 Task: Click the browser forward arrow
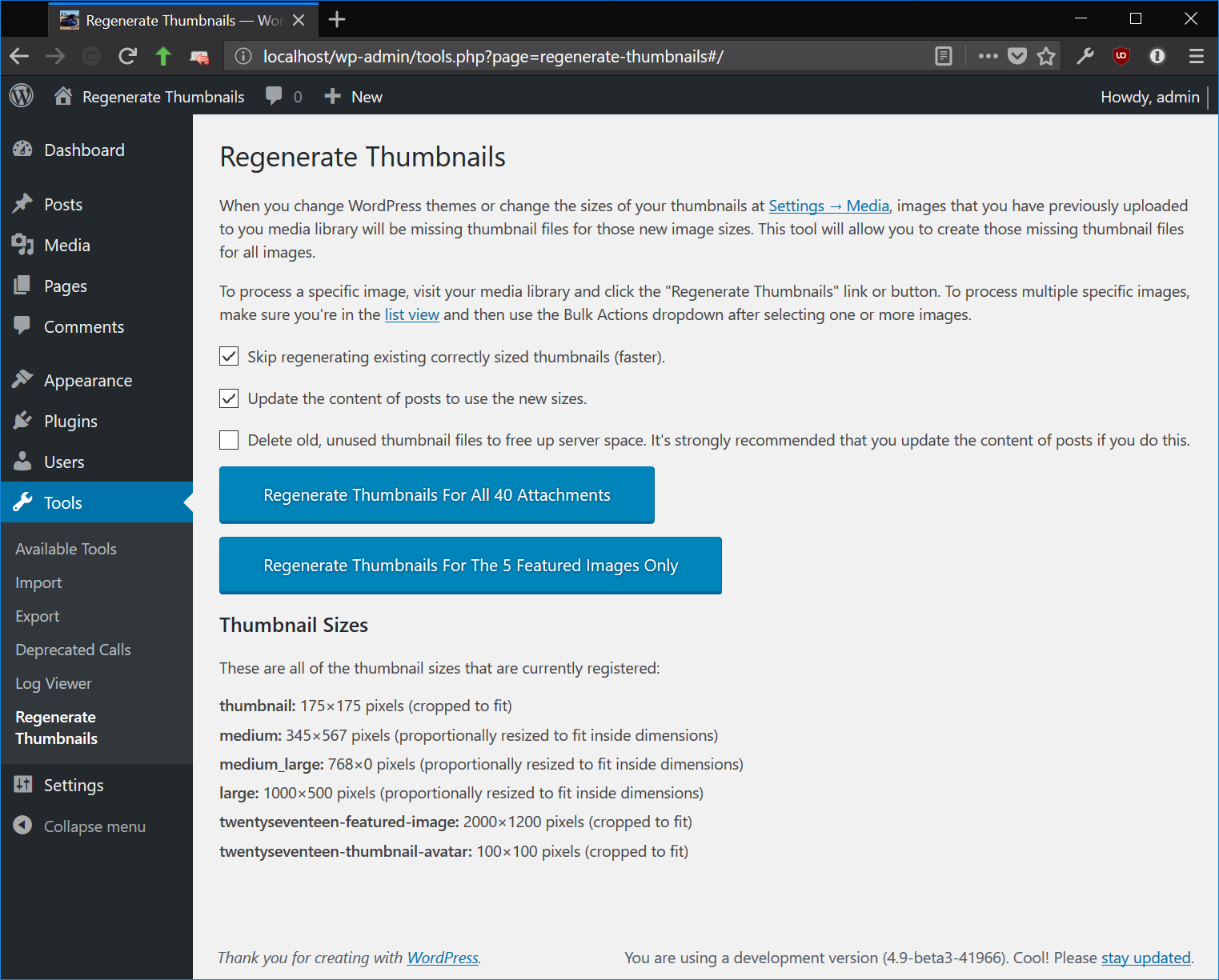[55, 56]
